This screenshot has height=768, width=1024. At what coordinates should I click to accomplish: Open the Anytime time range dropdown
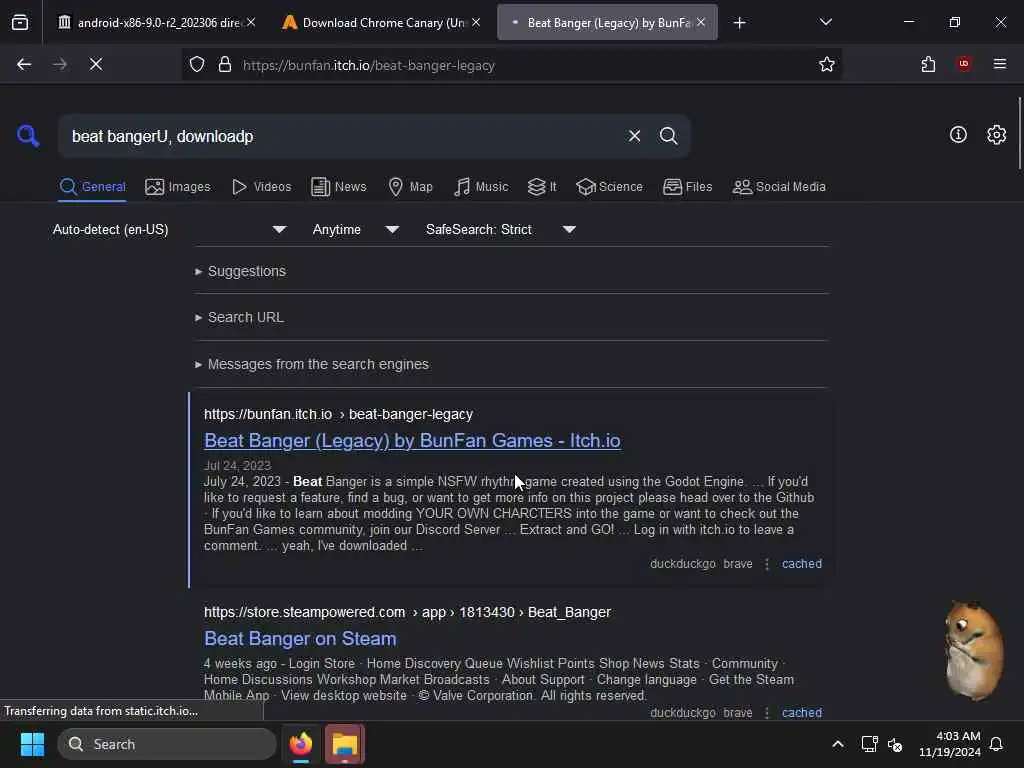click(x=355, y=229)
